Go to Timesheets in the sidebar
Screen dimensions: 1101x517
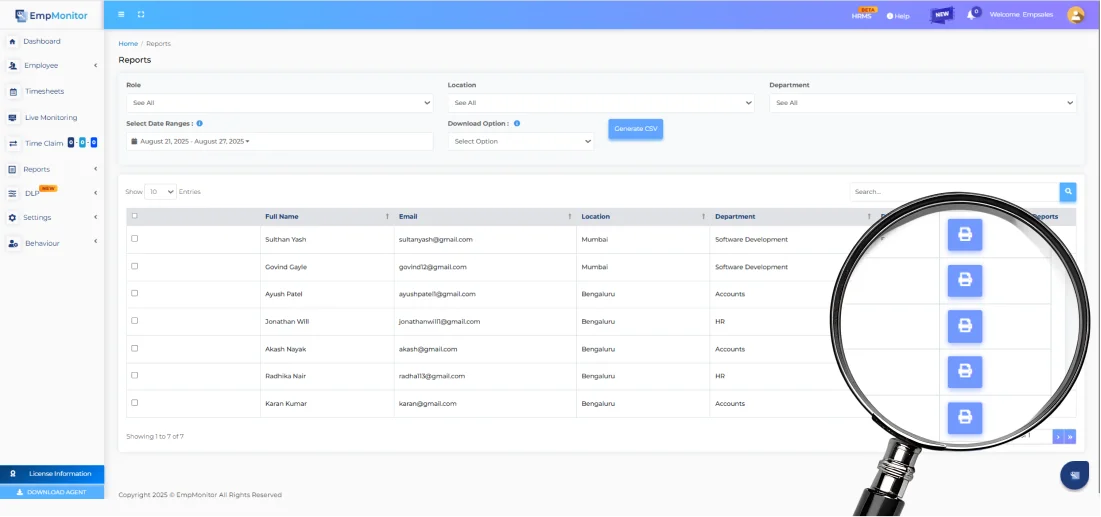click(44, 92)
